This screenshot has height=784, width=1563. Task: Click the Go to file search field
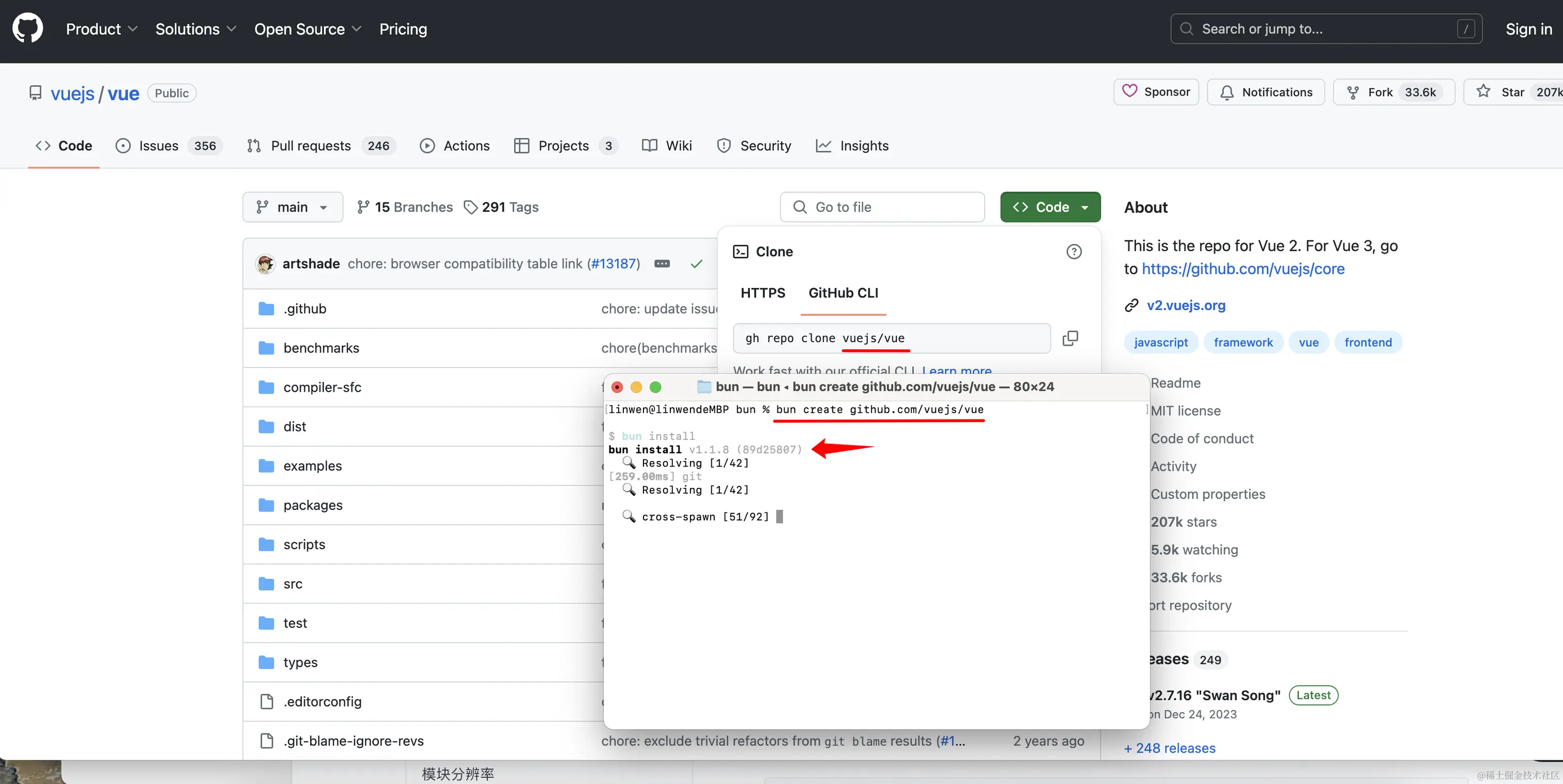pyautogui.click(x=882, y=207)
